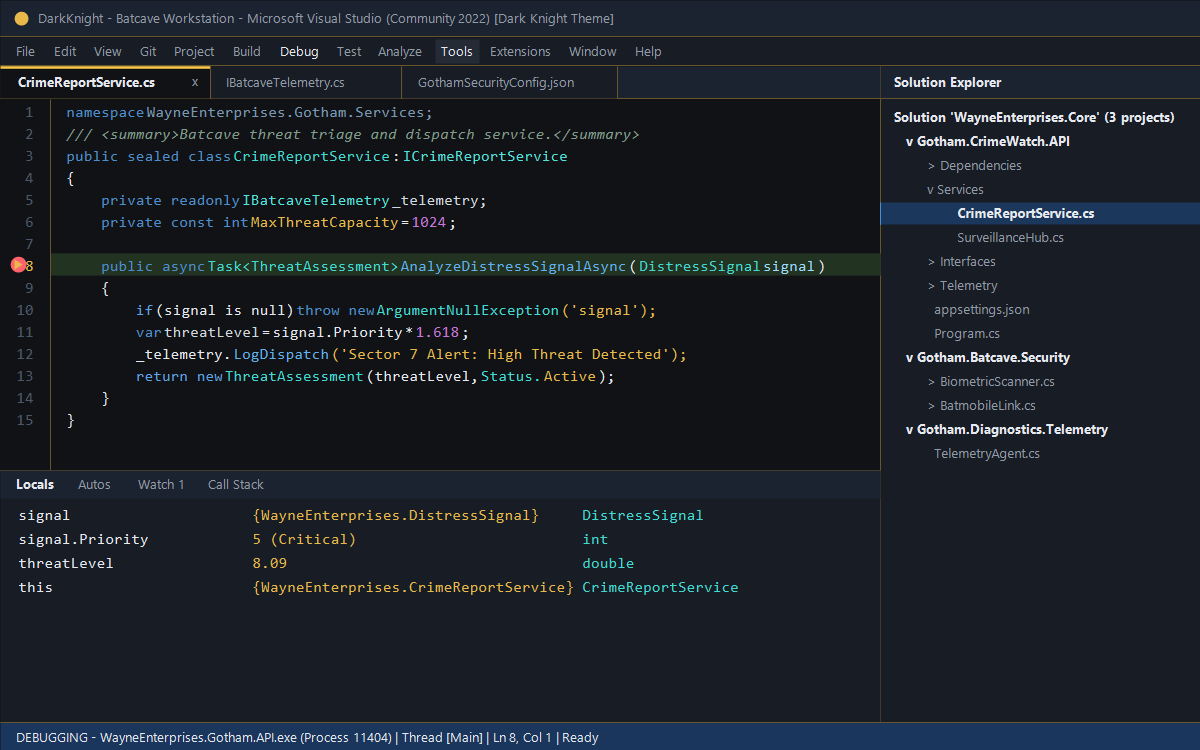This screenshot has height=750, width=1200.
Task: Select the 'signal.Priority' row in Locals
Action: pos(440,539)
